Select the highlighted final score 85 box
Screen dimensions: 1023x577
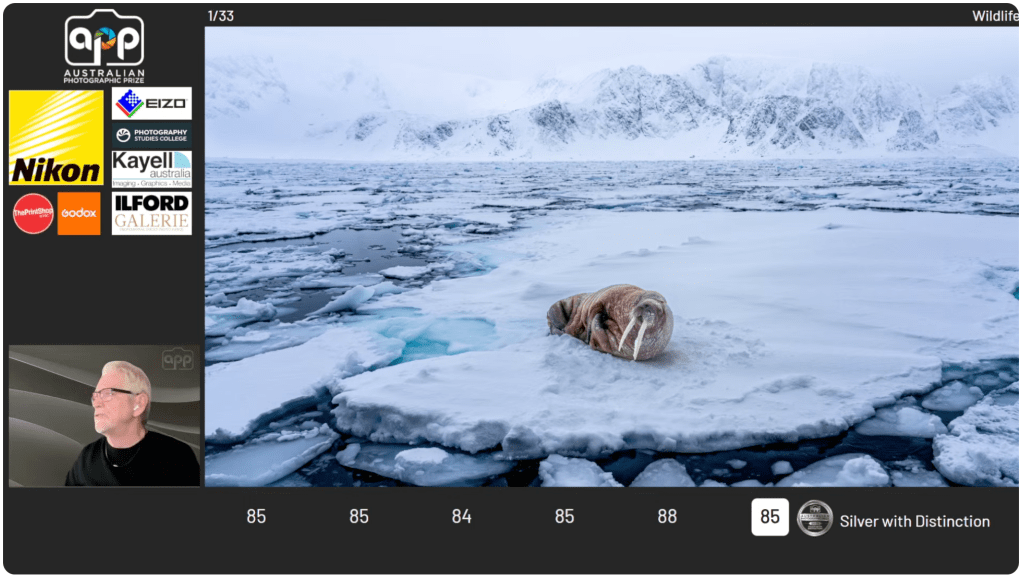769,517
